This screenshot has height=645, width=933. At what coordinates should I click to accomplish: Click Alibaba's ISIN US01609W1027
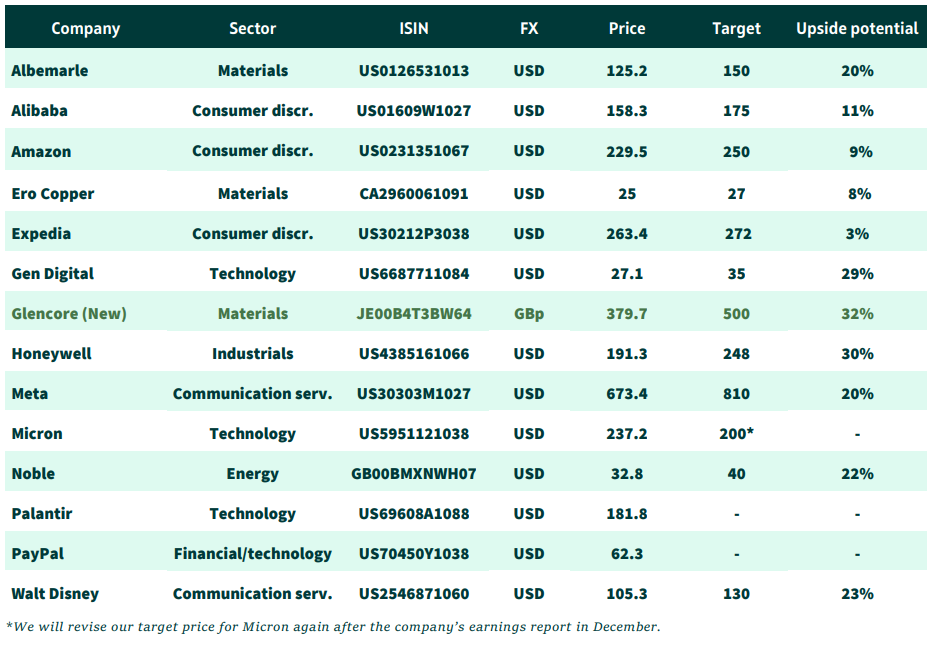[414, 111]
